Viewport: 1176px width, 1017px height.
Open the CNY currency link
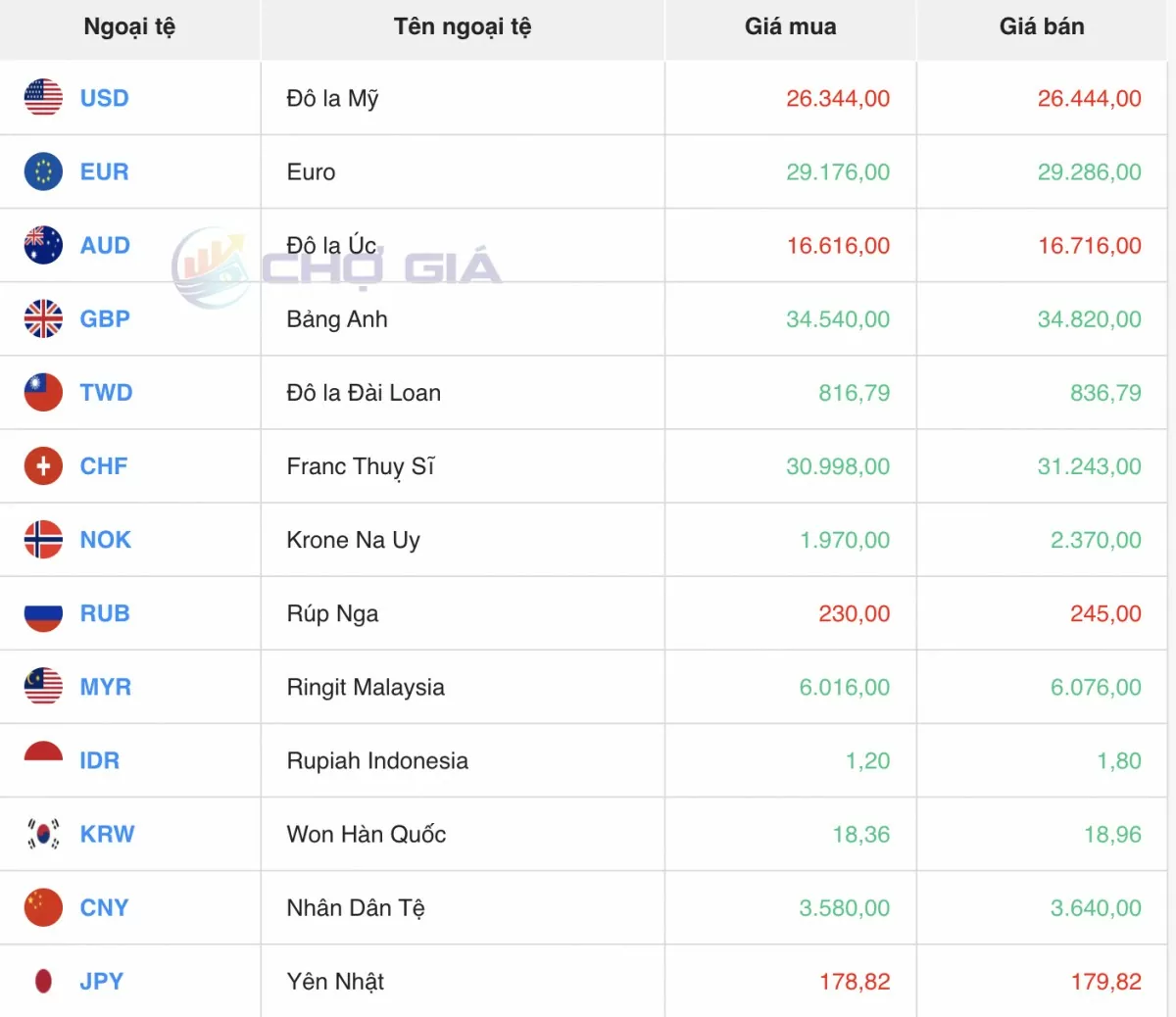tap(104, 907)
